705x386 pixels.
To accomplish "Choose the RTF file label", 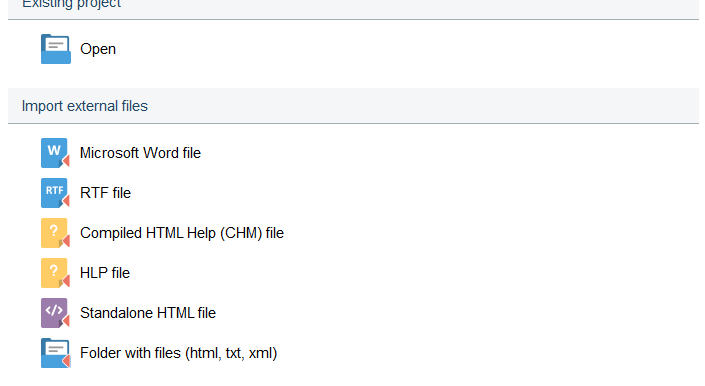I will [x=105, y=193].
